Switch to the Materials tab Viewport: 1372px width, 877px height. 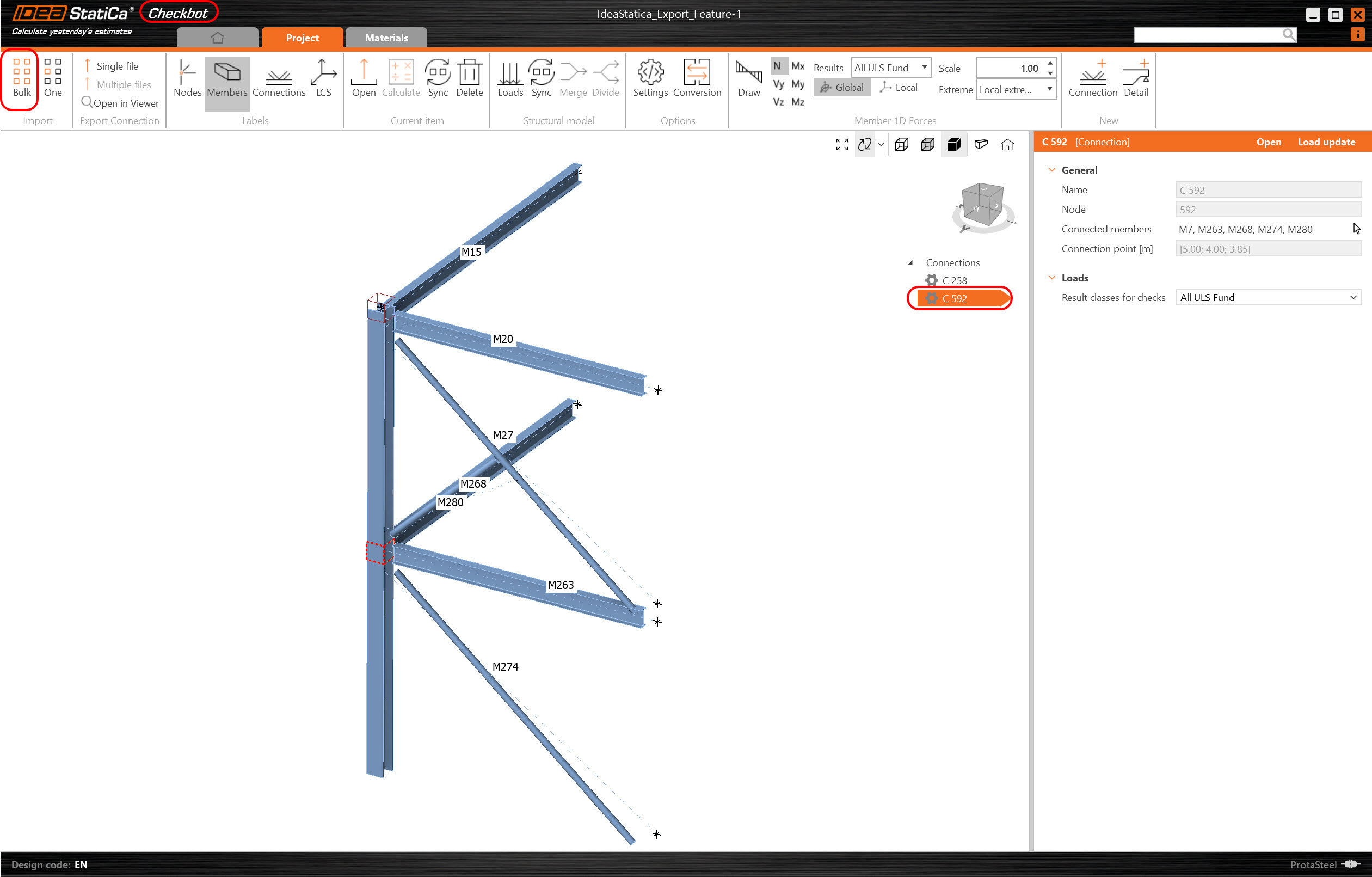click(x=386, y=38)
